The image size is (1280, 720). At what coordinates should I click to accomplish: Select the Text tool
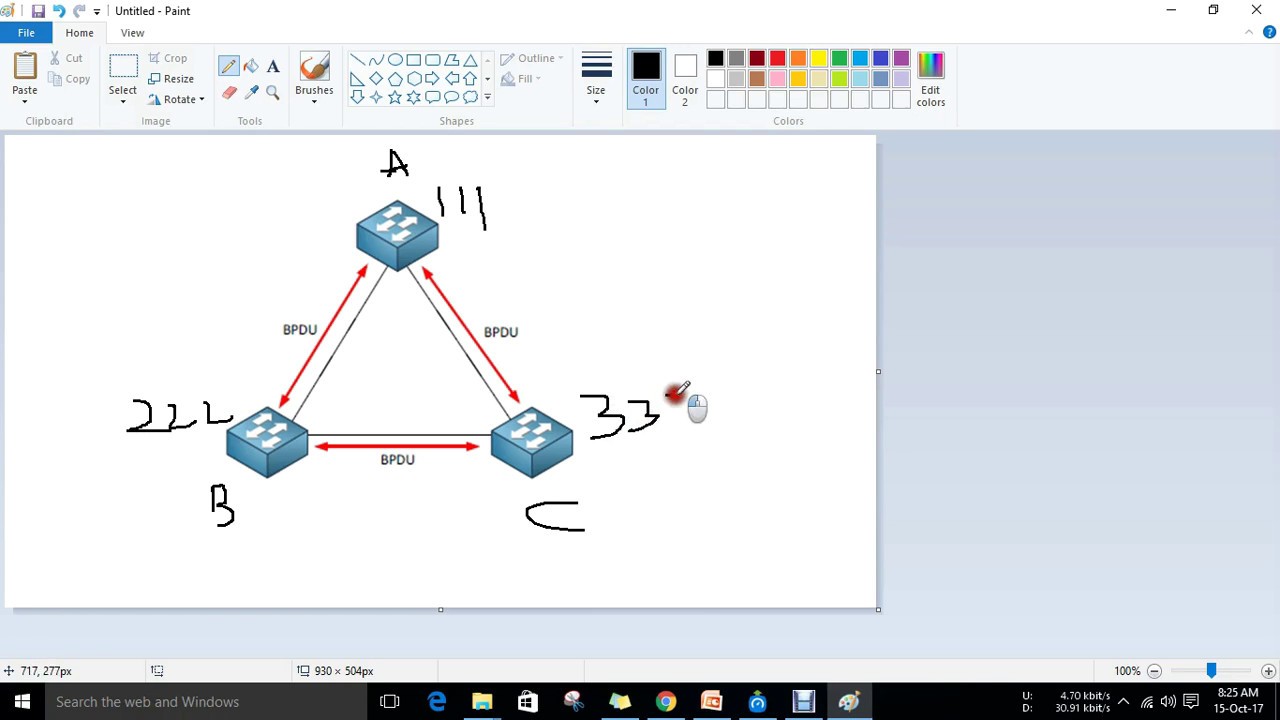click(273, 67)
